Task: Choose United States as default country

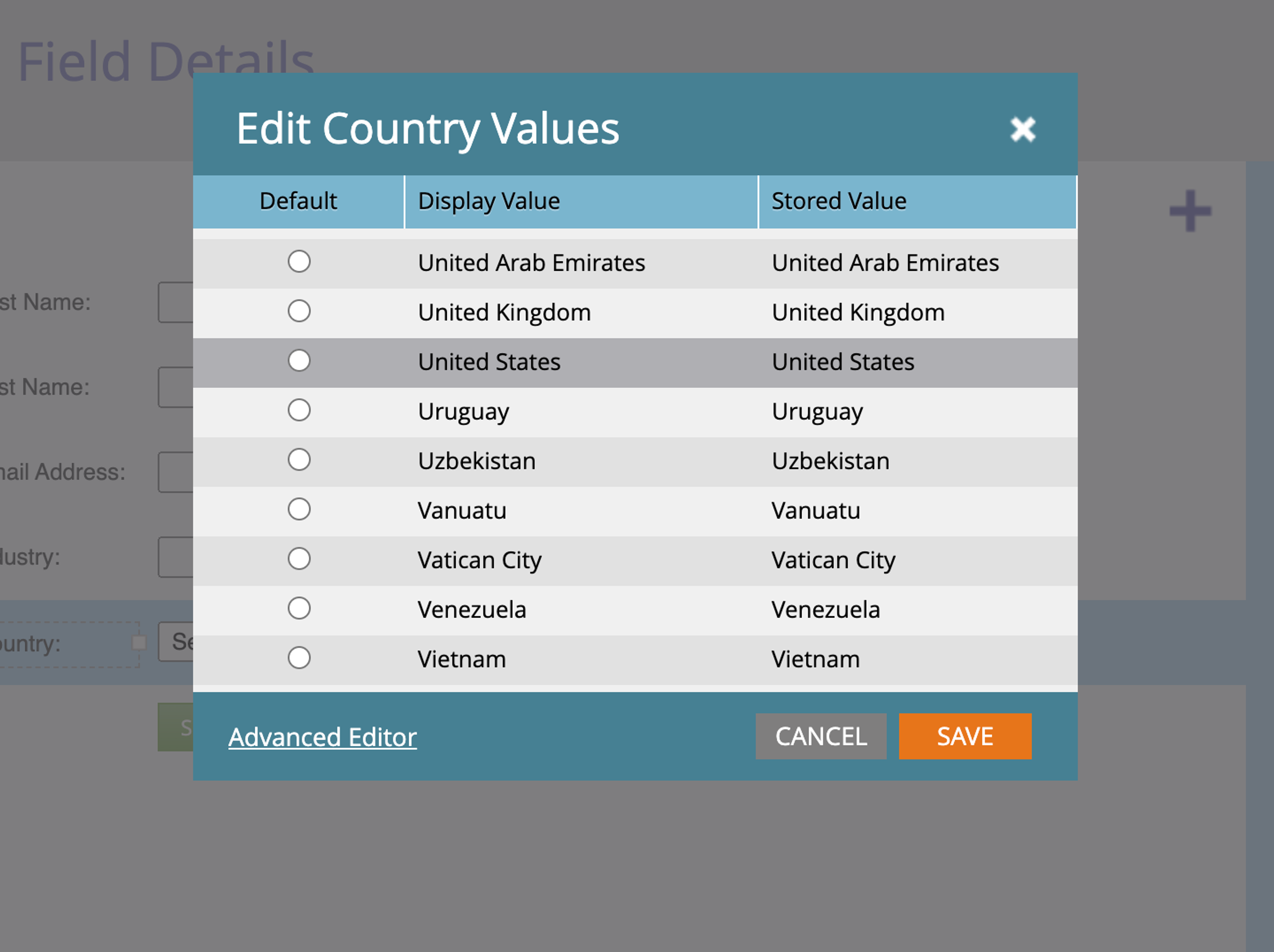Action: pyautogui.click(x=299, y=361)
